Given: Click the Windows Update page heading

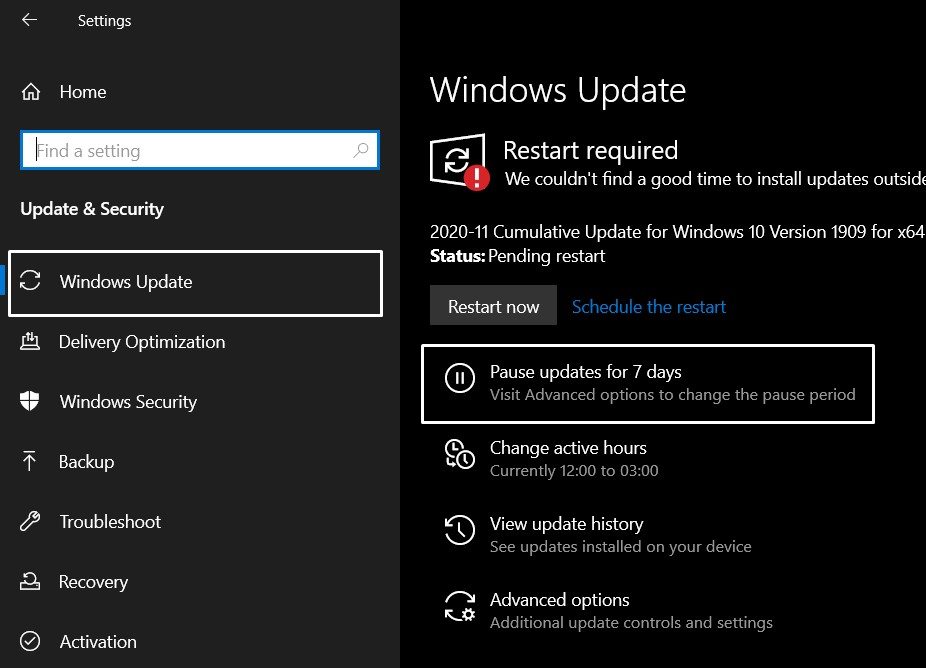Looking at the screenshot, I should click(x=557, y=90).
